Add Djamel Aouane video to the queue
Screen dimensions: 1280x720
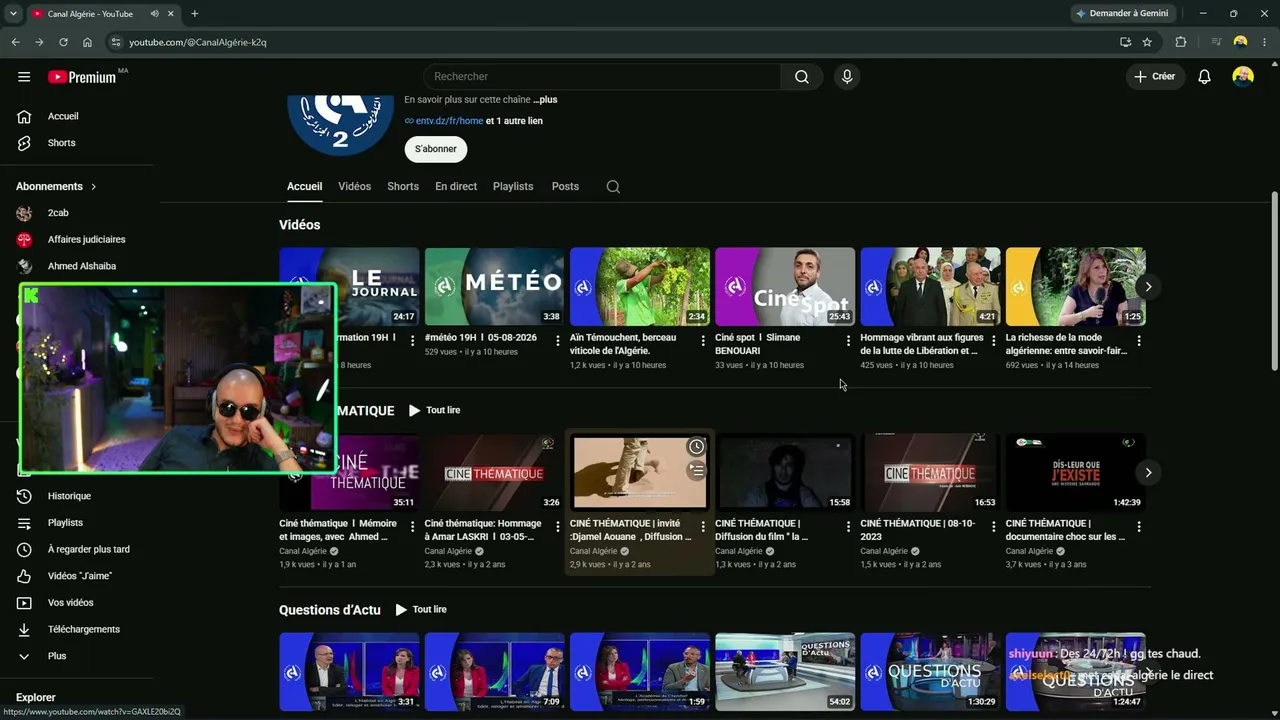[696, 469]
